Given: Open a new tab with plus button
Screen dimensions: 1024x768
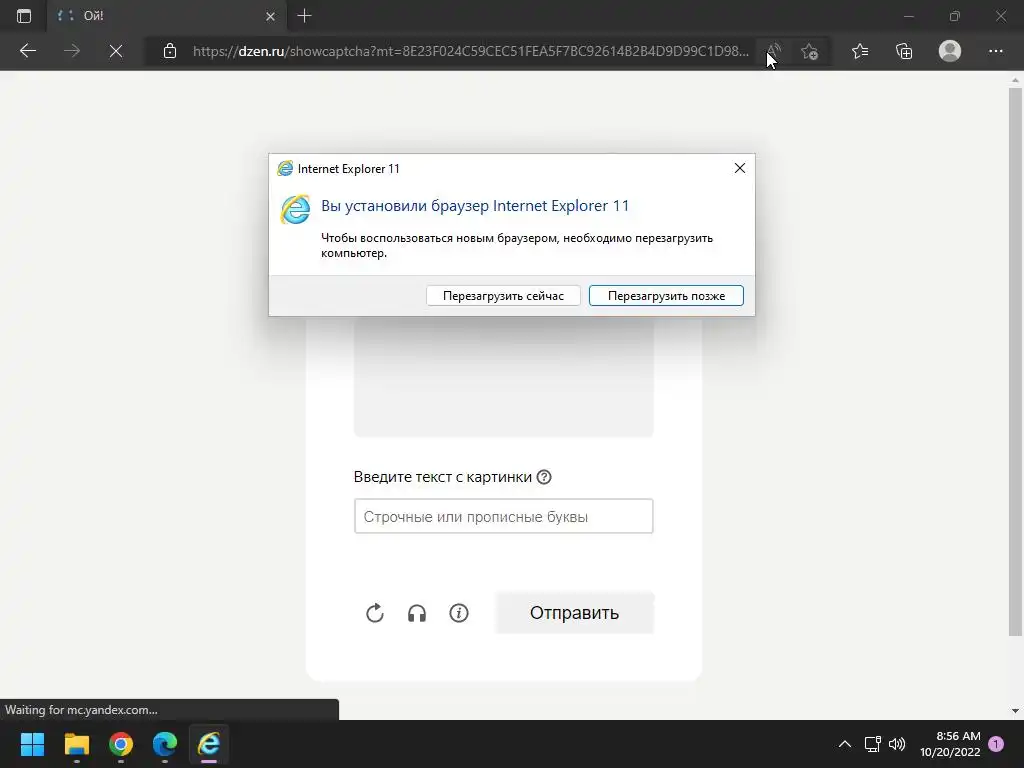Looking at the screenshot, I should pos(304,16).
